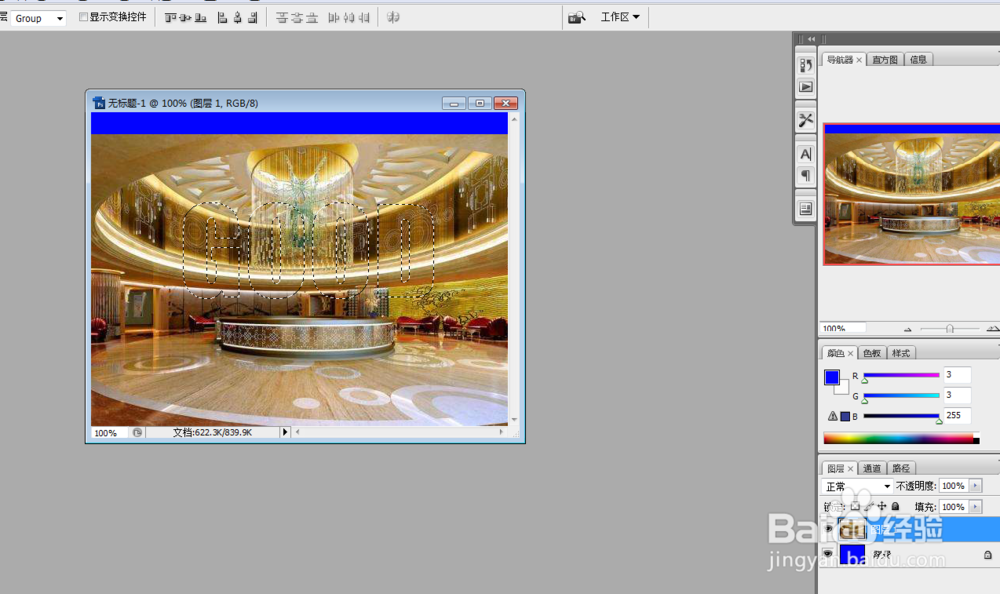This screenshot has width=1000, height=594.
Task: Click the distribute left edges icon
Action: [x=334, y=18]
